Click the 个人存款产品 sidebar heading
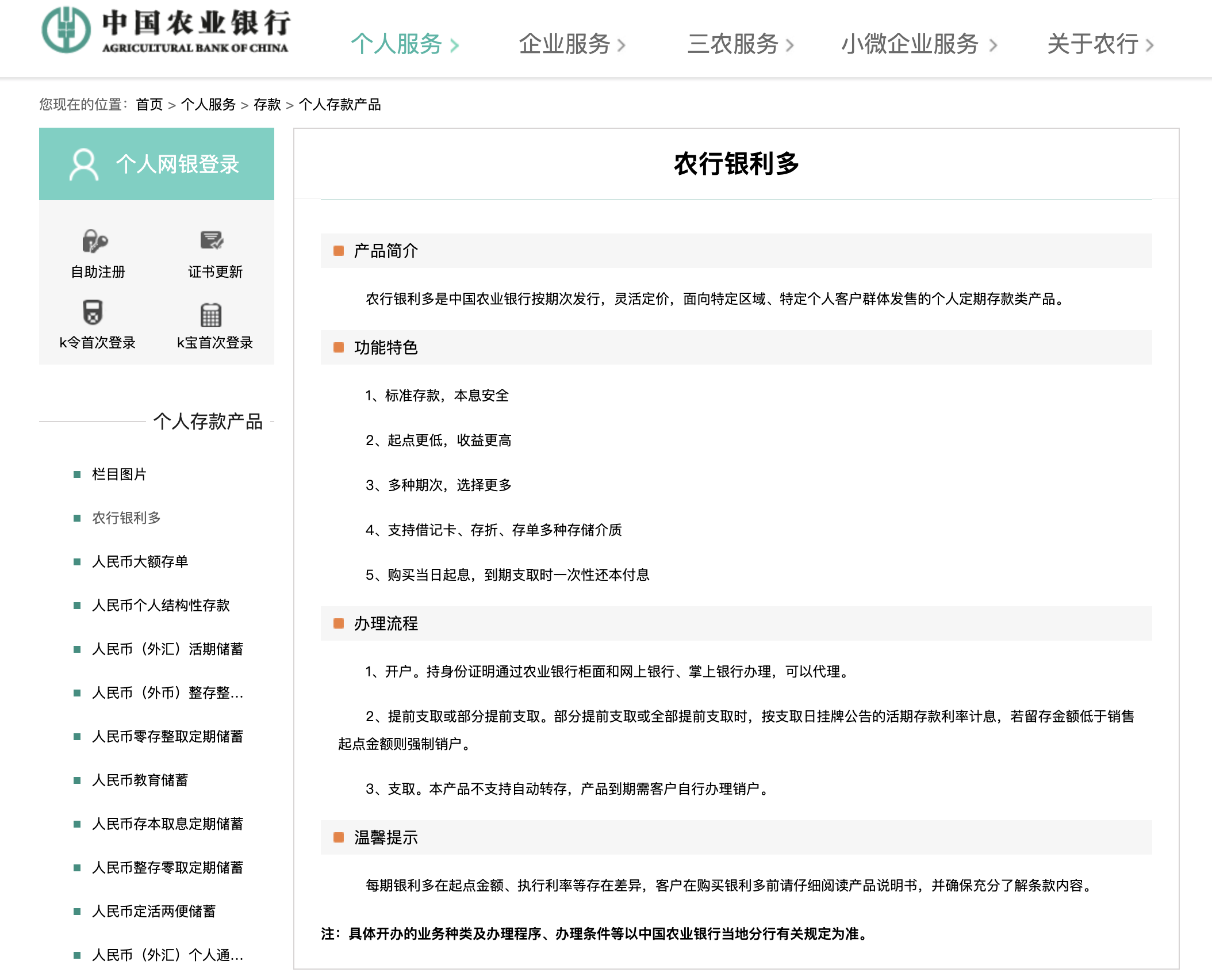 click(x=208, y=422)
